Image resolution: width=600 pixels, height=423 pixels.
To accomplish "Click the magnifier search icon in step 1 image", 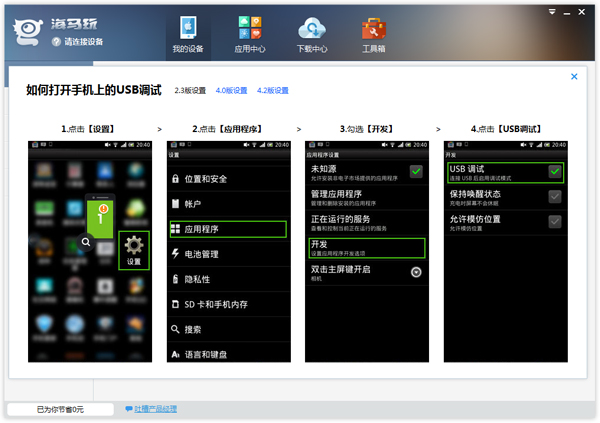I will (x=86, y=242).
